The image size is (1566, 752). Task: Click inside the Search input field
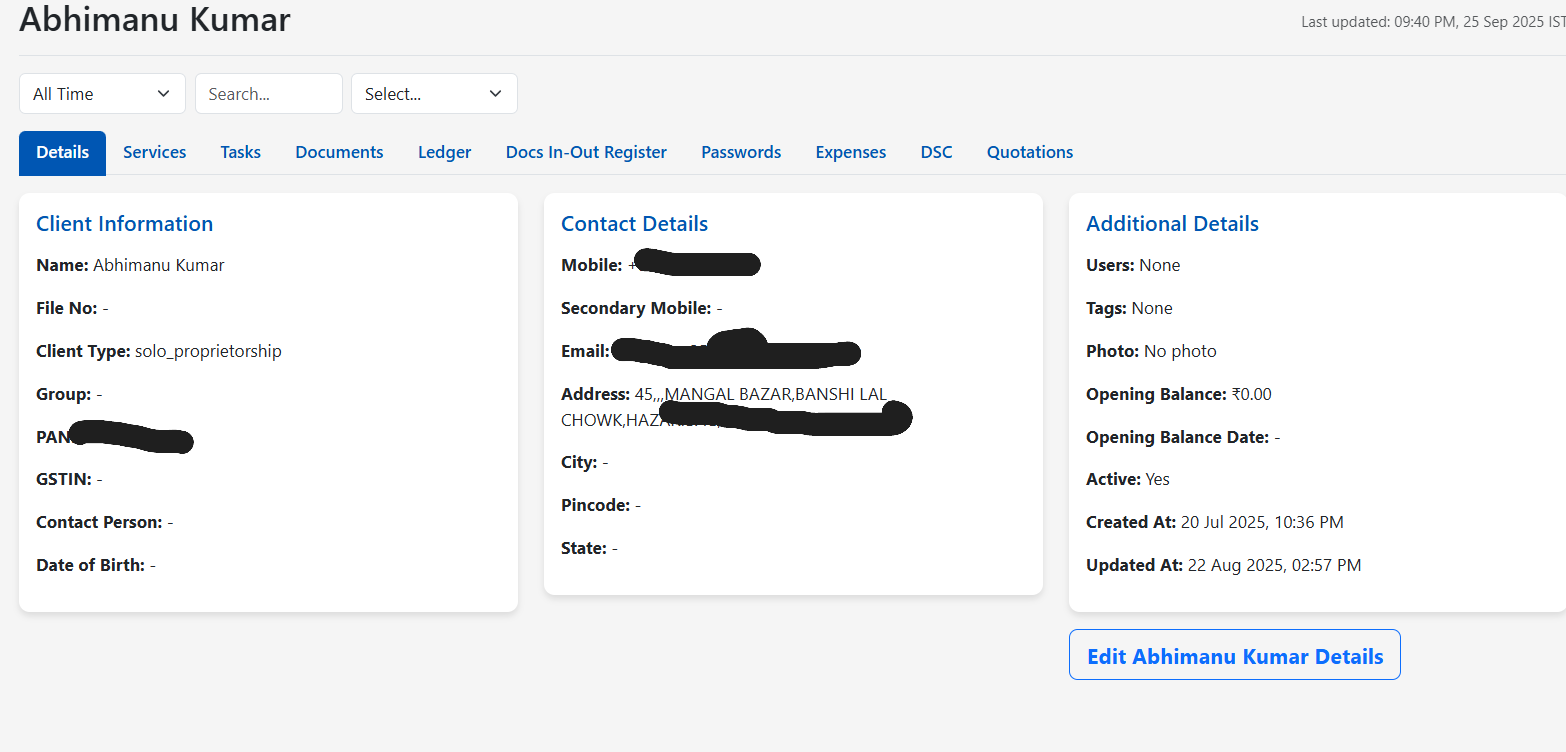[x=268, y=93]
